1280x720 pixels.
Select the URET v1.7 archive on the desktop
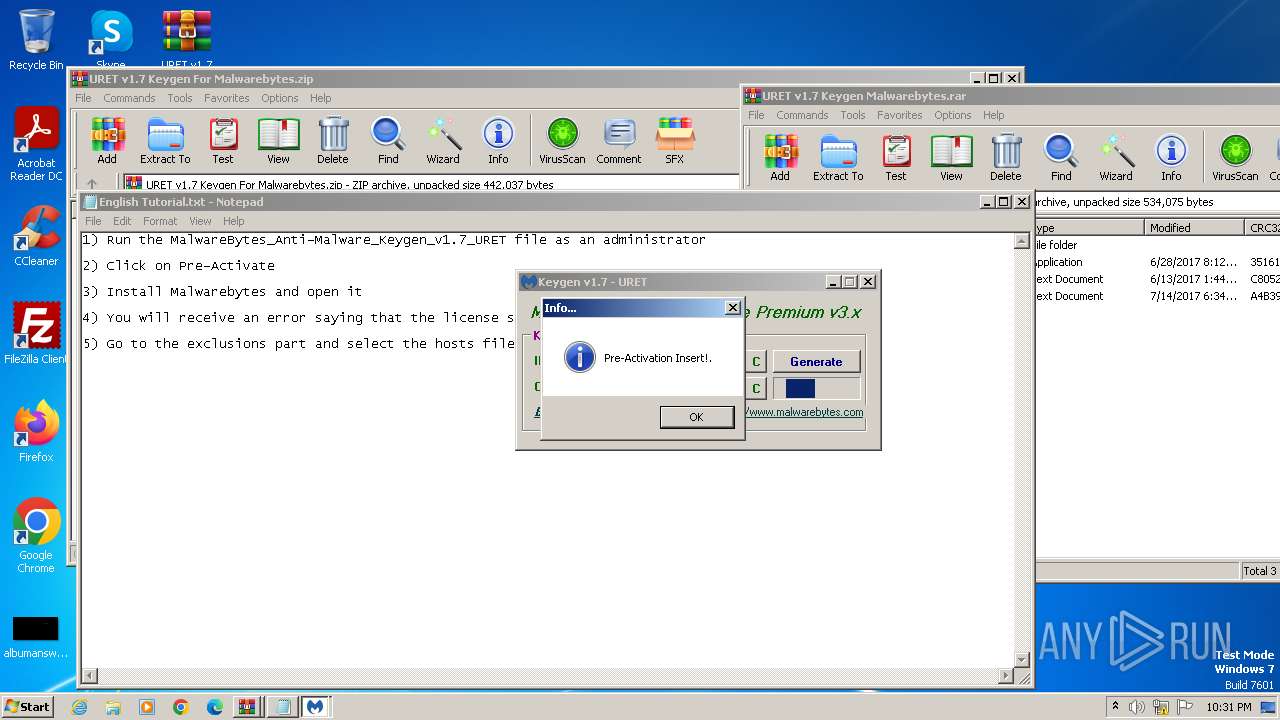(187, 40)
